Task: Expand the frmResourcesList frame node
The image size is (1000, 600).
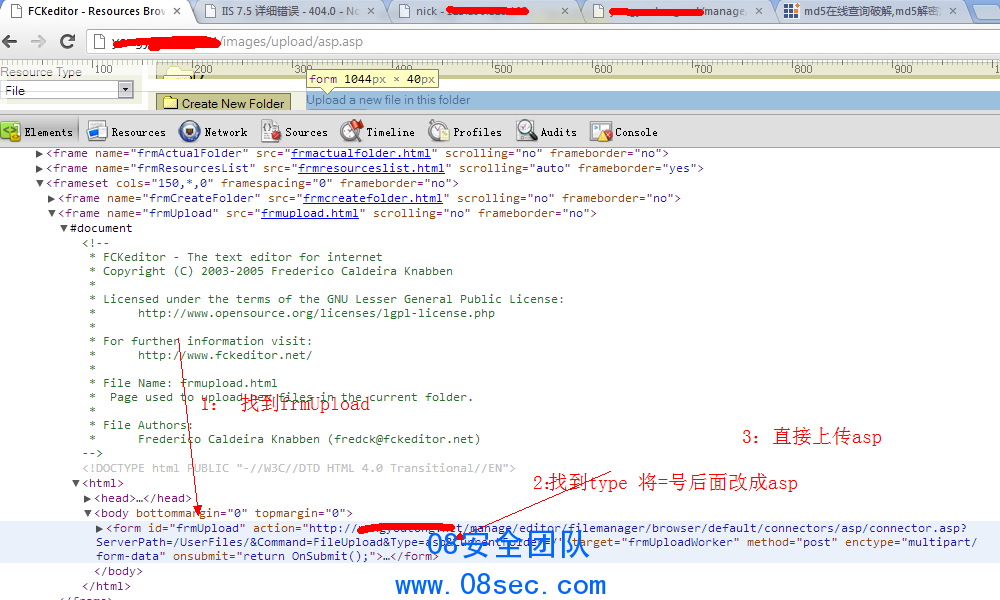Action: [x=40, y=168]
